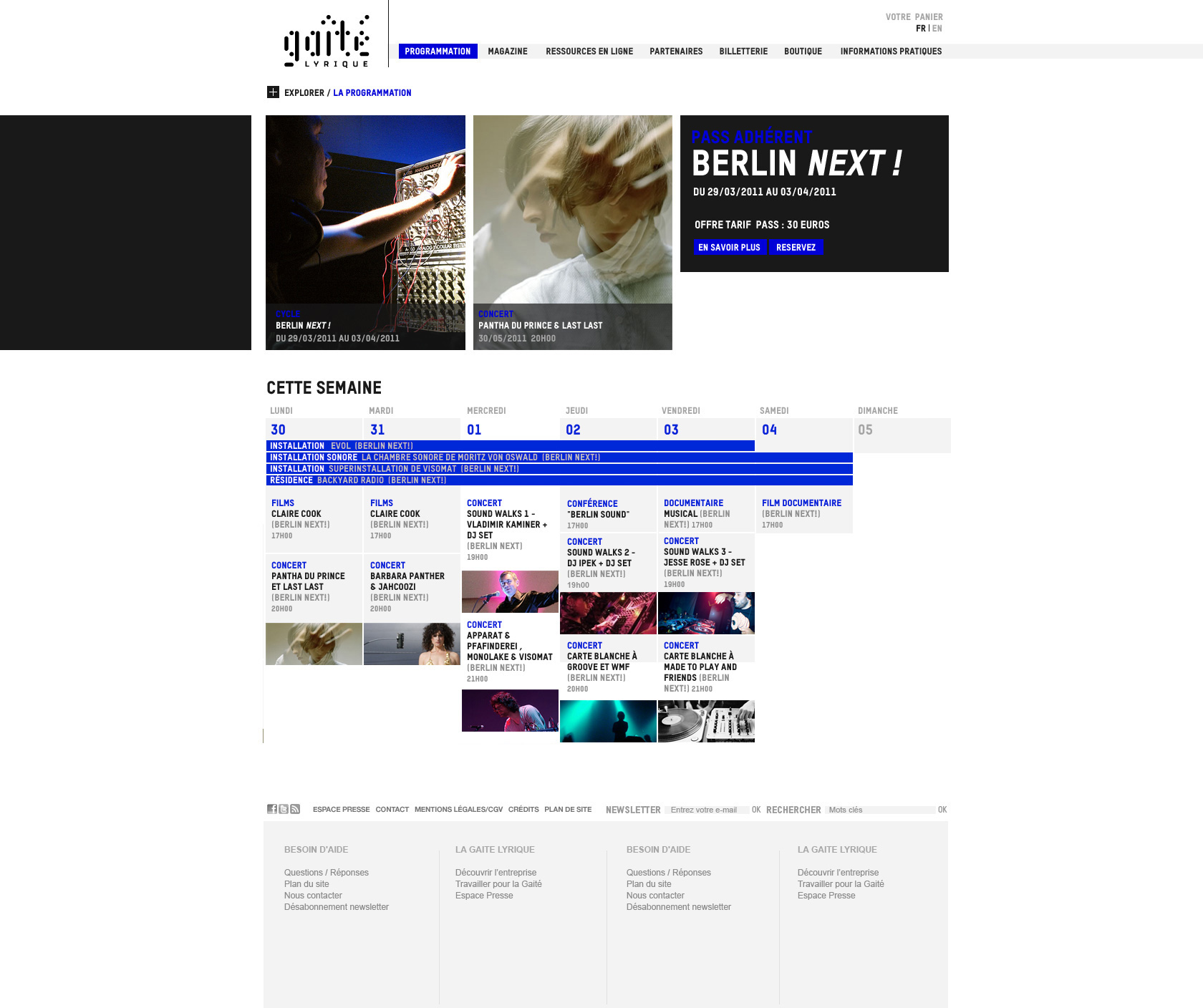
Task: Open Mentions Légales/CGV link
Action: point(458,810)
